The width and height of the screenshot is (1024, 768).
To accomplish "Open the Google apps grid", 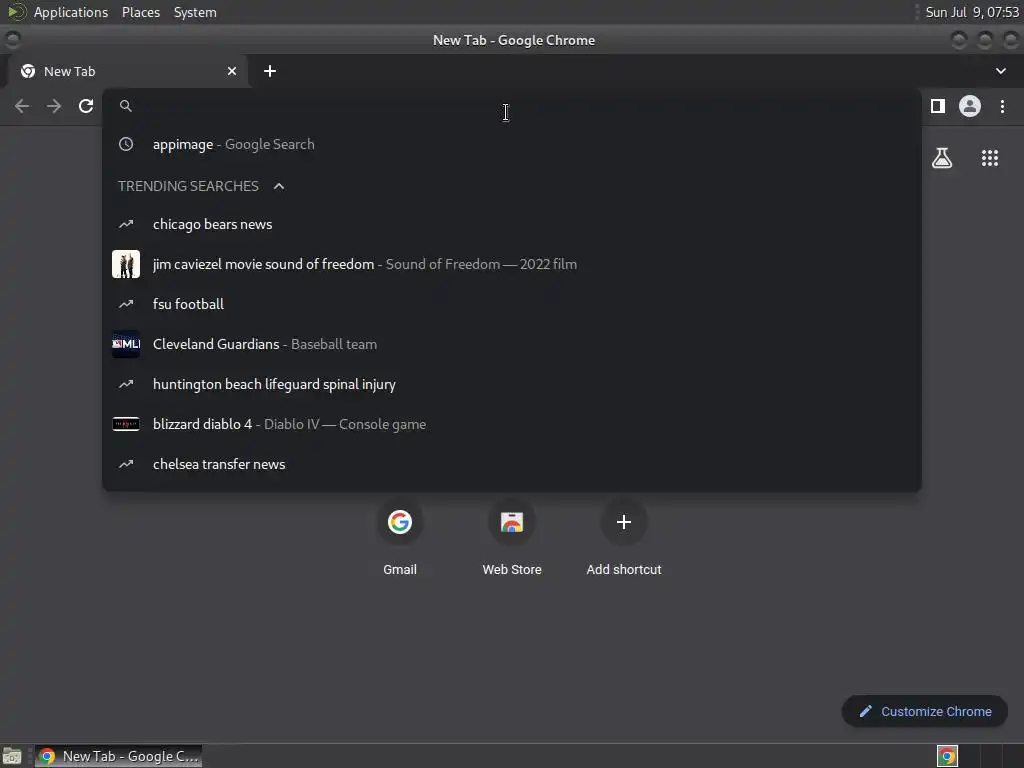I will [x=990, y=158].
